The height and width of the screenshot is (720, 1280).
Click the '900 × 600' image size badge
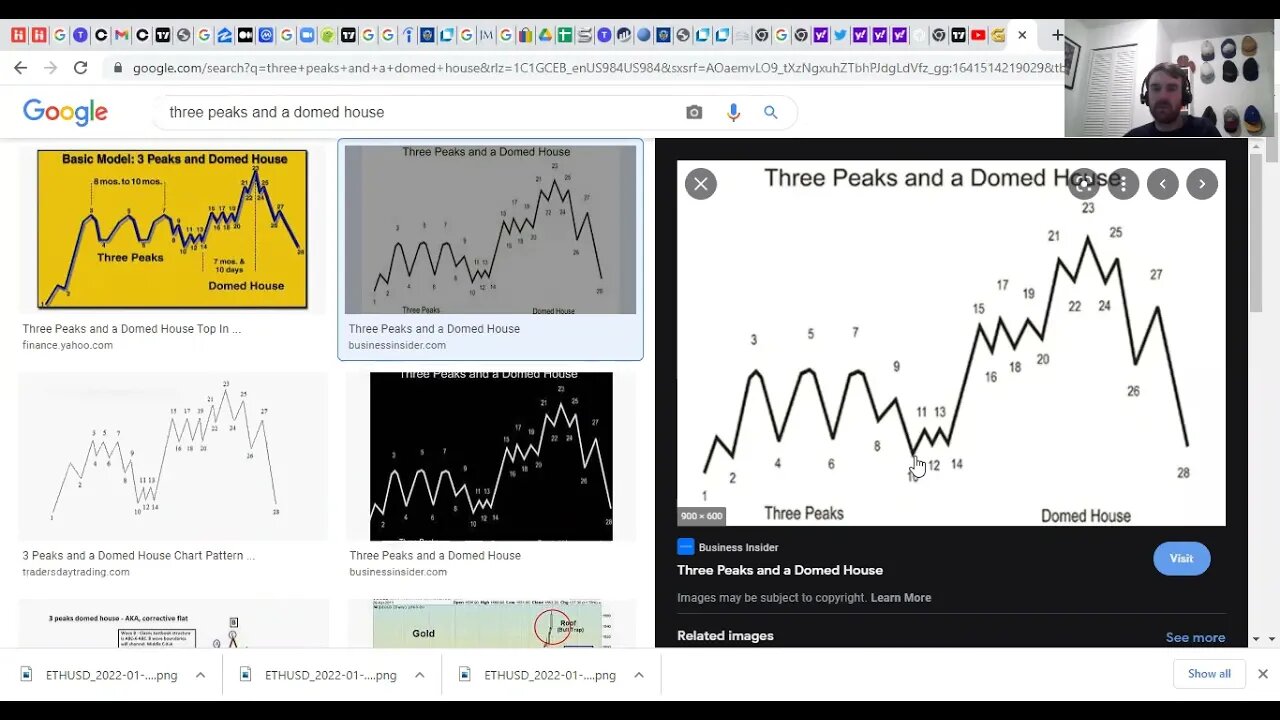click(x=701, y=516)
